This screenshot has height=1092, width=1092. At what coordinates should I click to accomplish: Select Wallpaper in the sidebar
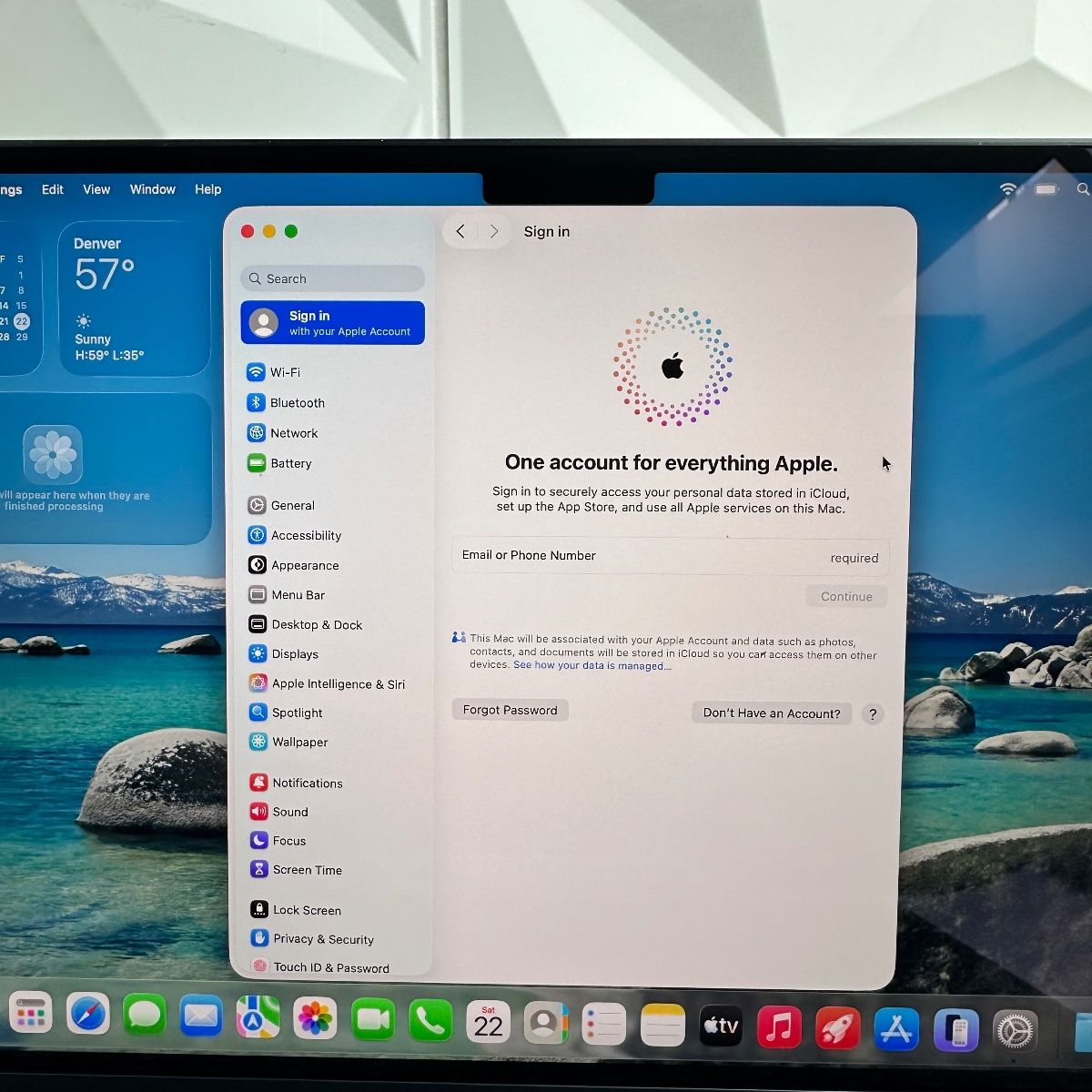coord(298,742)
